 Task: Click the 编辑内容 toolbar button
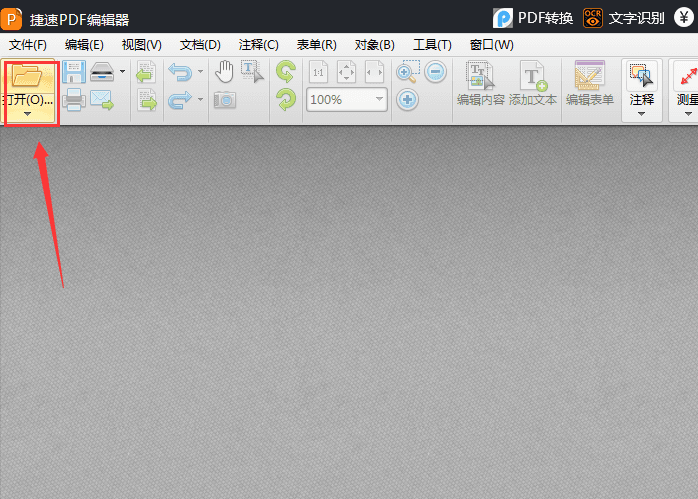click(480, 85)
